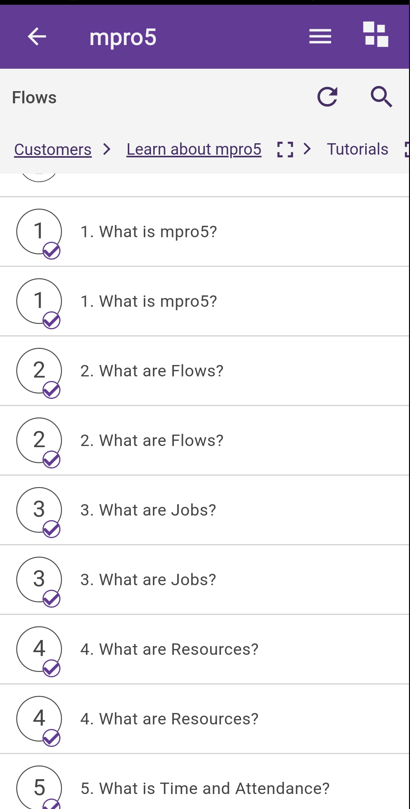Click first What is mpro5 checkmark badge
Screen dimensions: 410x809
[51, 251]
